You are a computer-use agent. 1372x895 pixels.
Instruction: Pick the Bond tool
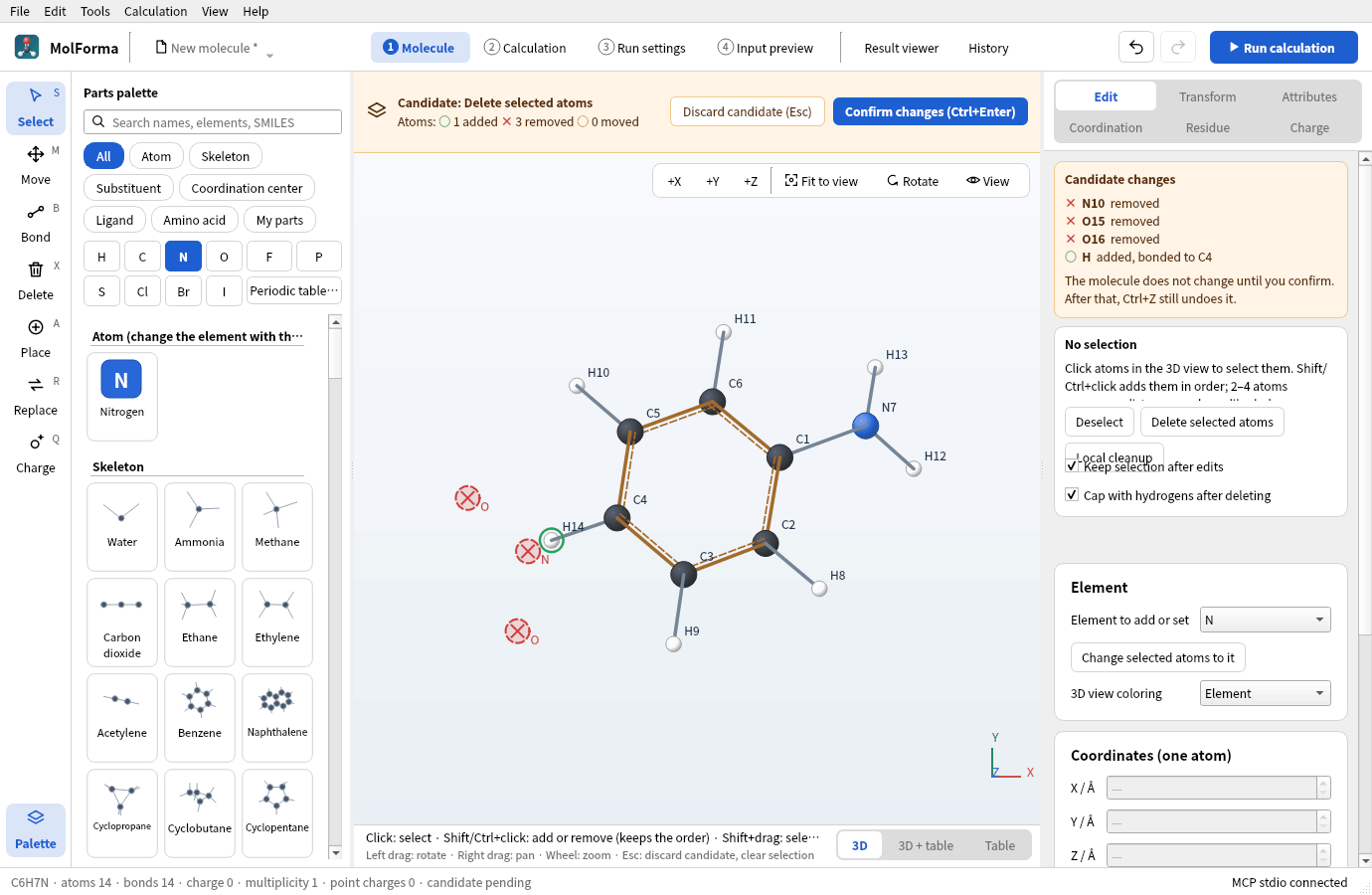click(x=36, y=223)
